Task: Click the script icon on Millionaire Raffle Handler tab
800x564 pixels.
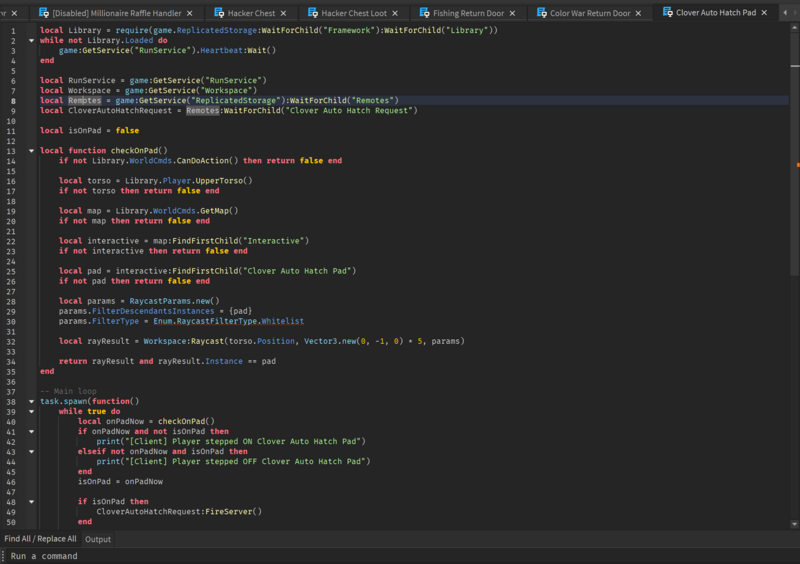Action: click(42, 13)
